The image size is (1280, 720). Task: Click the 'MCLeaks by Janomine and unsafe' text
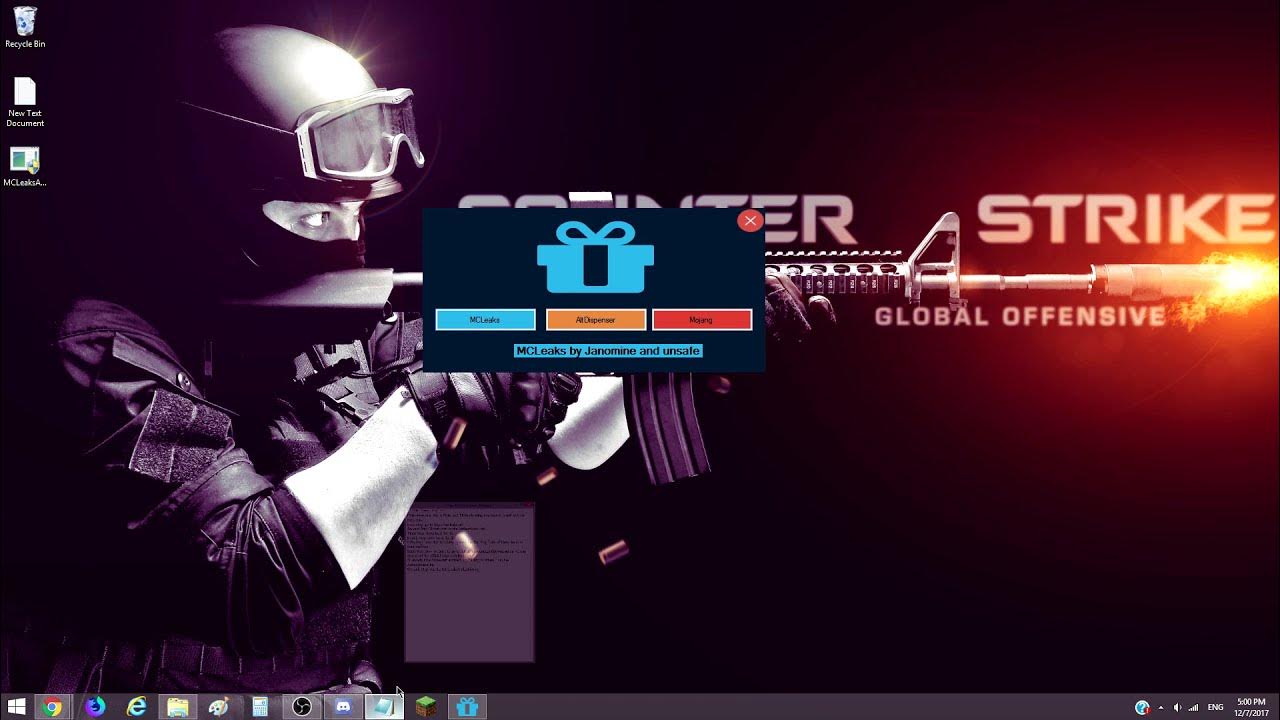tap(608, 351)
